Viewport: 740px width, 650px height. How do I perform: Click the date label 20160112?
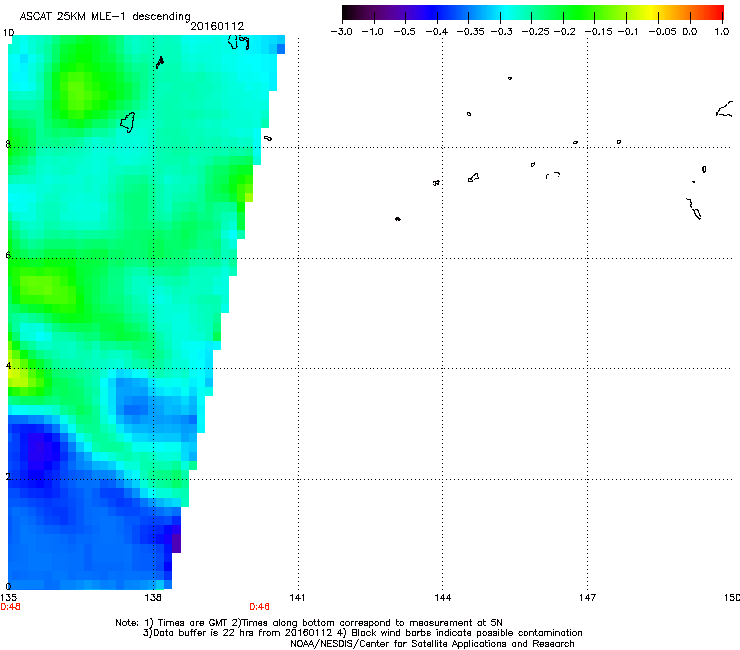217,26
